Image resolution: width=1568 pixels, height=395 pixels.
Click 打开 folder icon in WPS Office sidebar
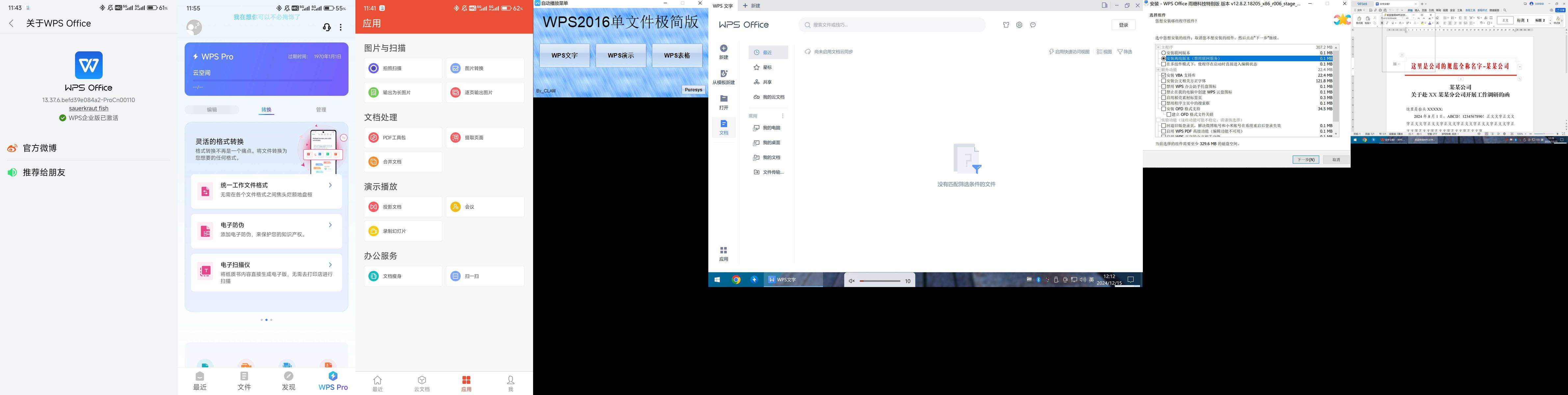[x=724, y=99]
